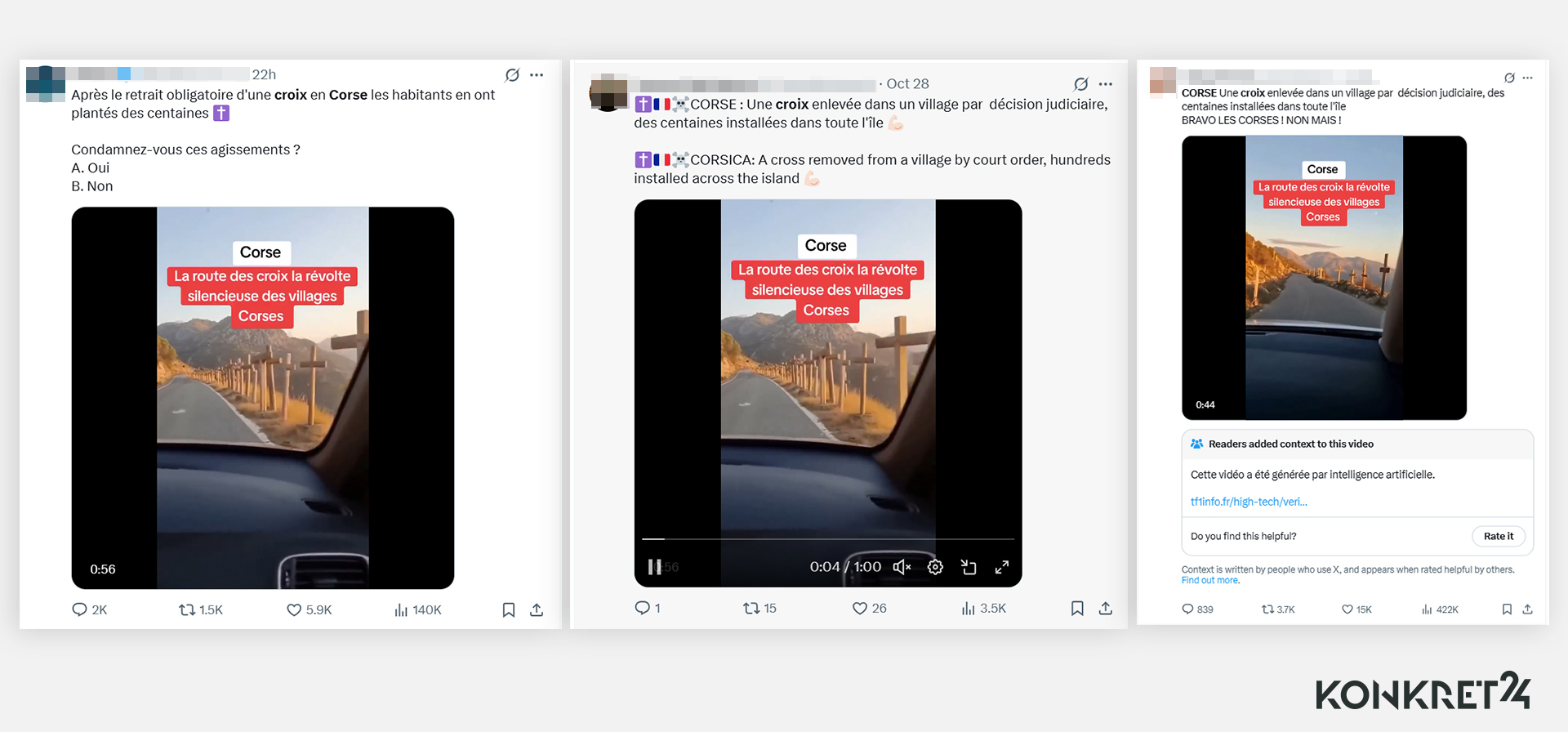Screen dimensions: 1568x732
Task: Enter fullscreen on the middle video
Action: click(1002, 567)
